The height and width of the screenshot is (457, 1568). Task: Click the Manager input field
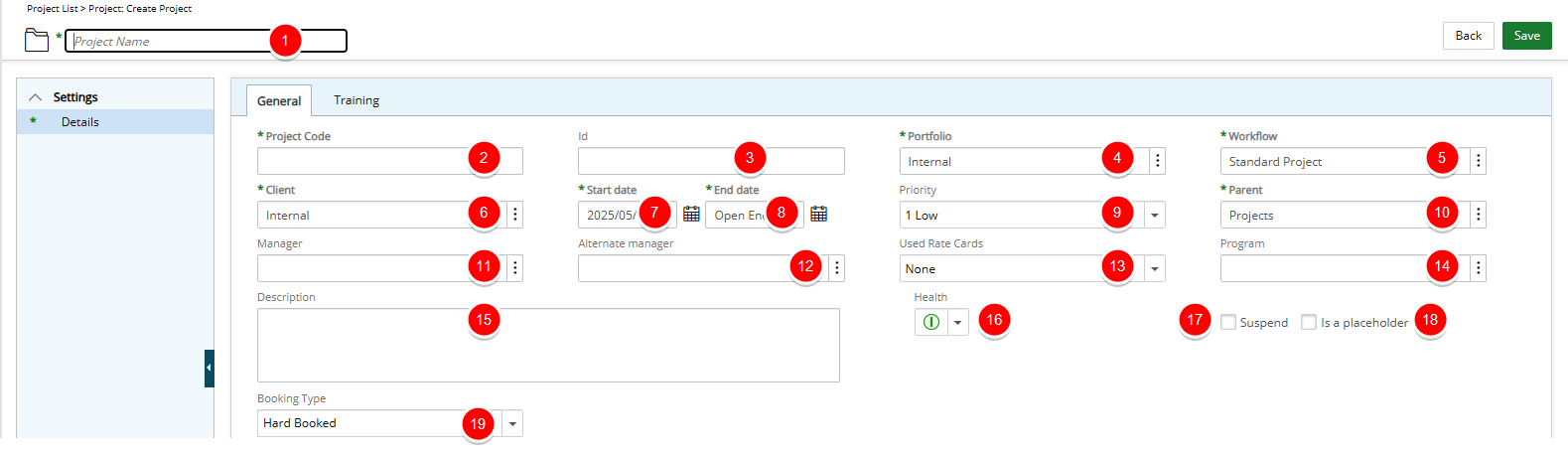click(381, 268)
